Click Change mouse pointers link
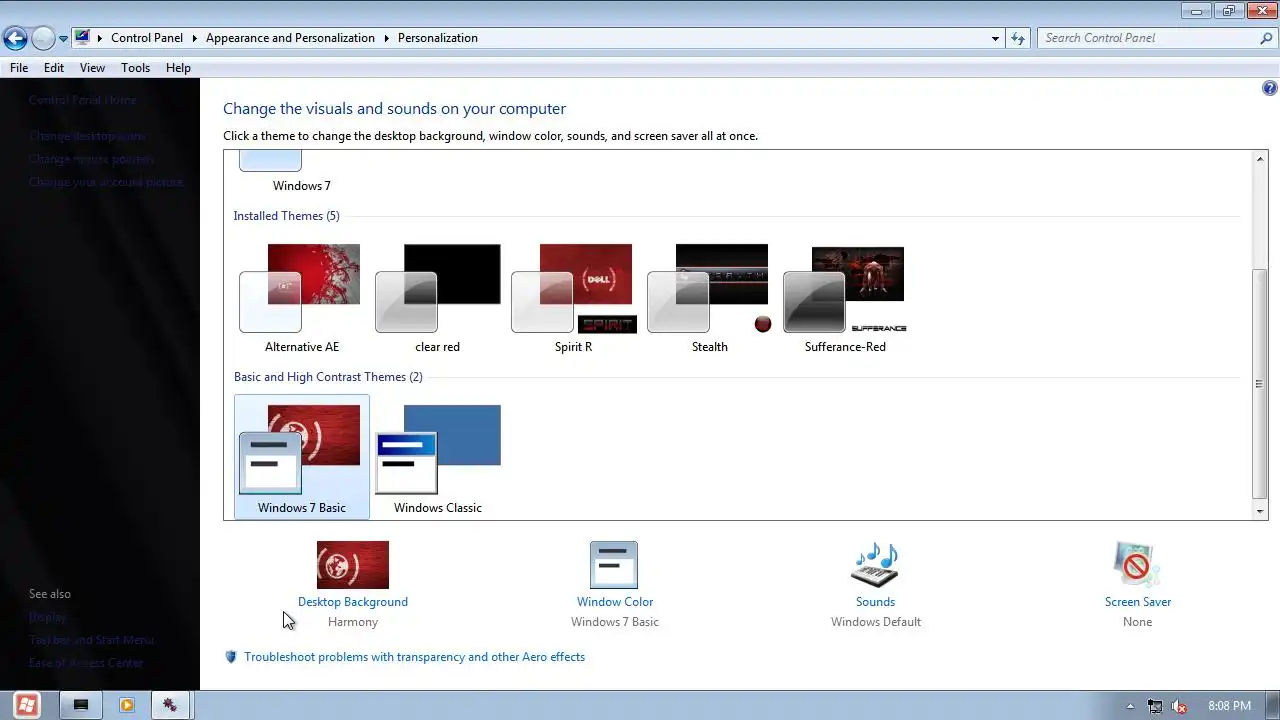This screenshot has width=1280, height=720. [91, 159]
